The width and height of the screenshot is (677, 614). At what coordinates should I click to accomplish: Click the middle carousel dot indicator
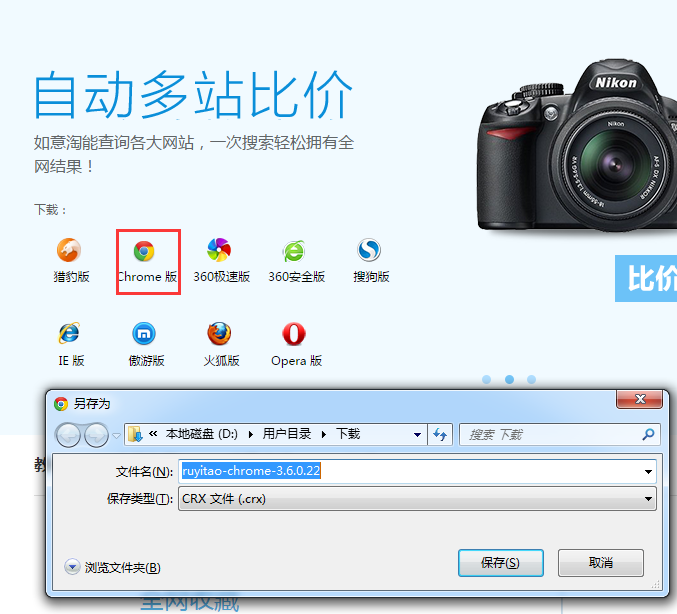point(509,380)
